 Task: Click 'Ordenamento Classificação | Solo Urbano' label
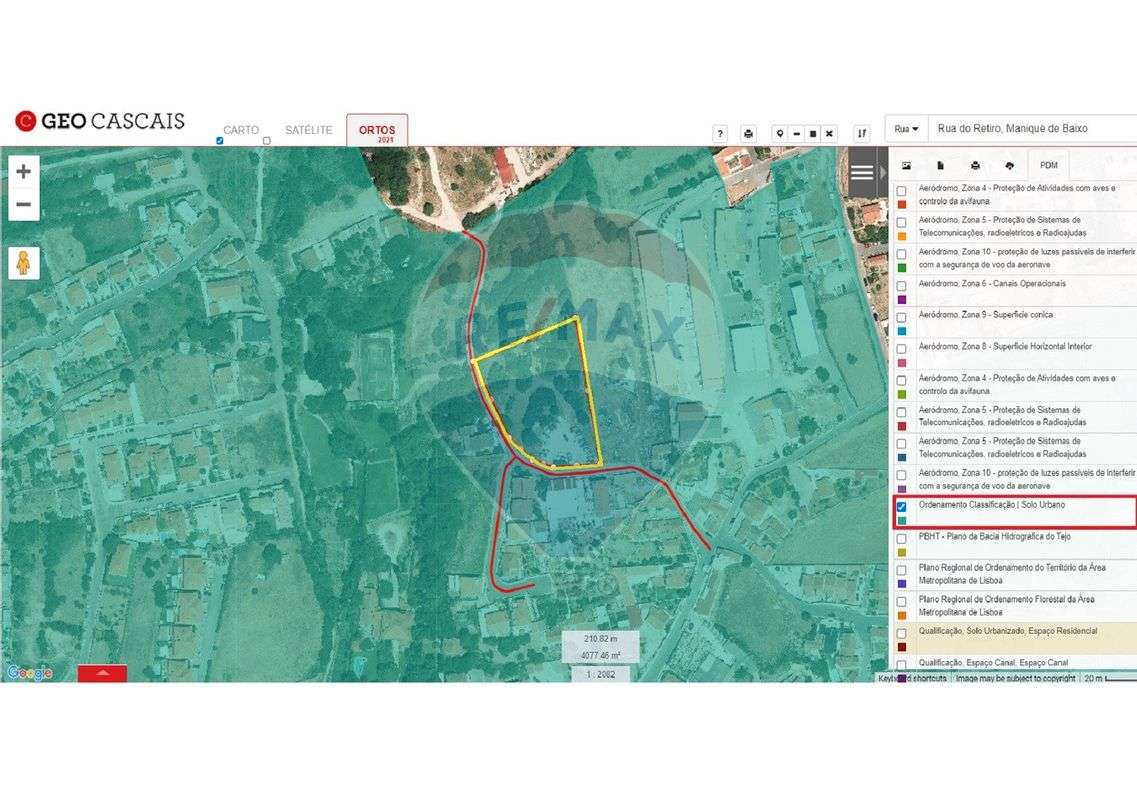(x=991, y=505)
